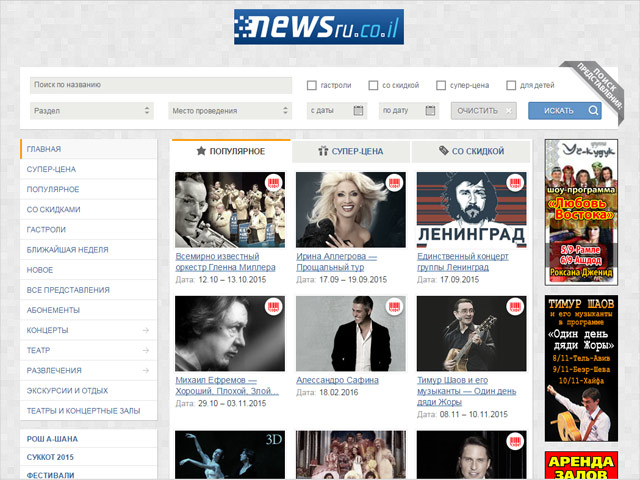
Task: Click the ИСКАТЬ search button
Action: click(565, 111)
